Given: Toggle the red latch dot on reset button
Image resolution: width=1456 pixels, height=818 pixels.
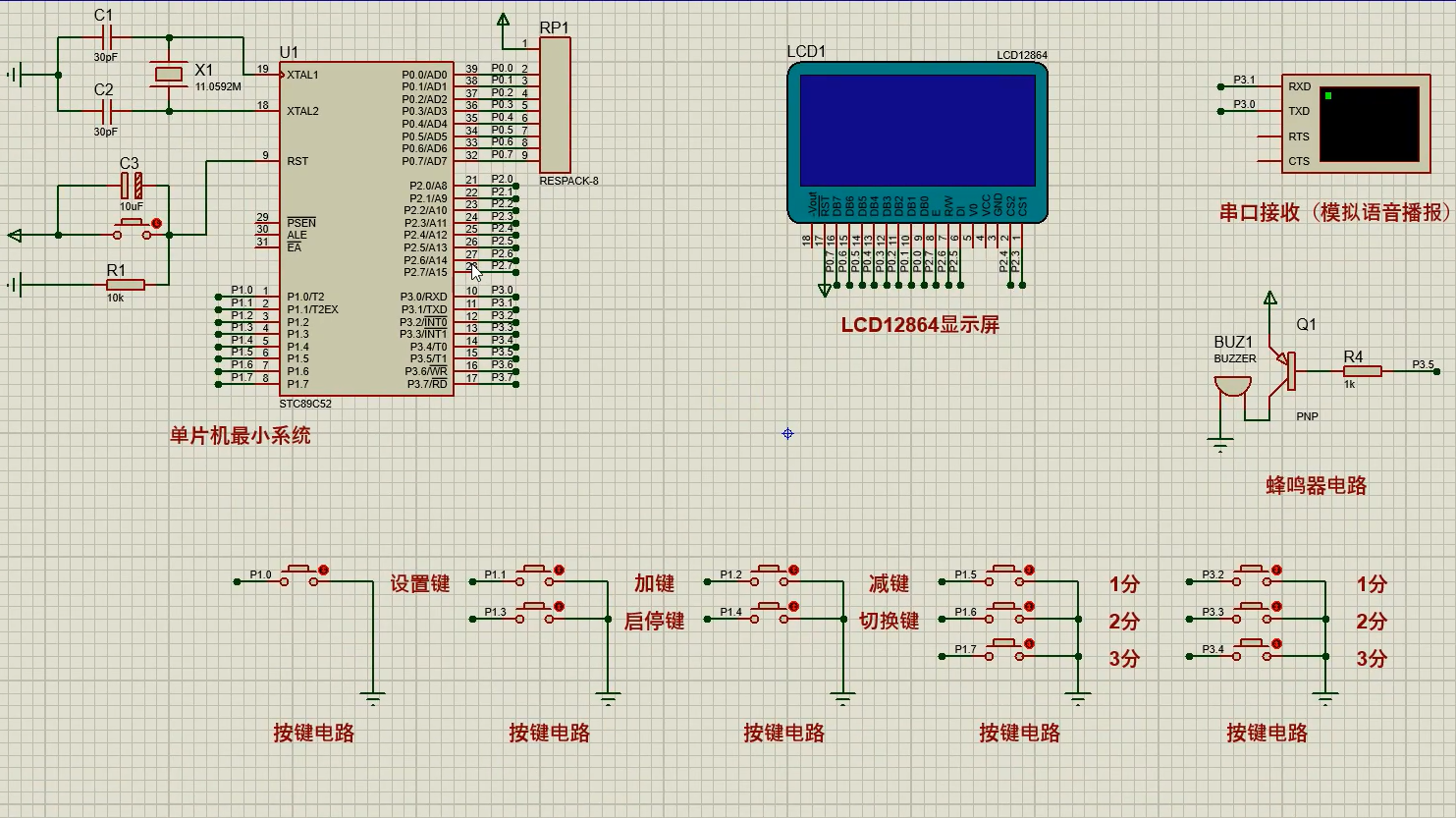Looking at the screenshot, I should point(157,224).
